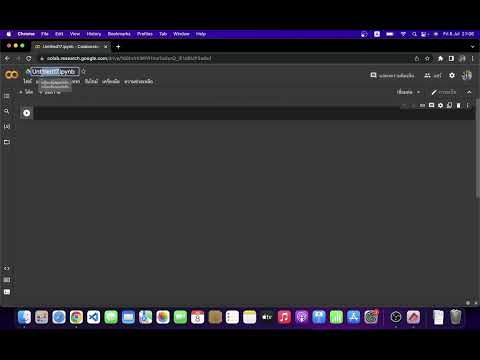
Task: Open the command palette icon in left sidebar
Action: [x=7, y=280]
